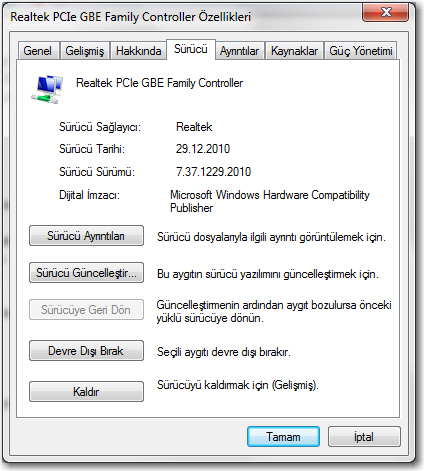
Task: Click the dialog title bar text
Action: 130,17
